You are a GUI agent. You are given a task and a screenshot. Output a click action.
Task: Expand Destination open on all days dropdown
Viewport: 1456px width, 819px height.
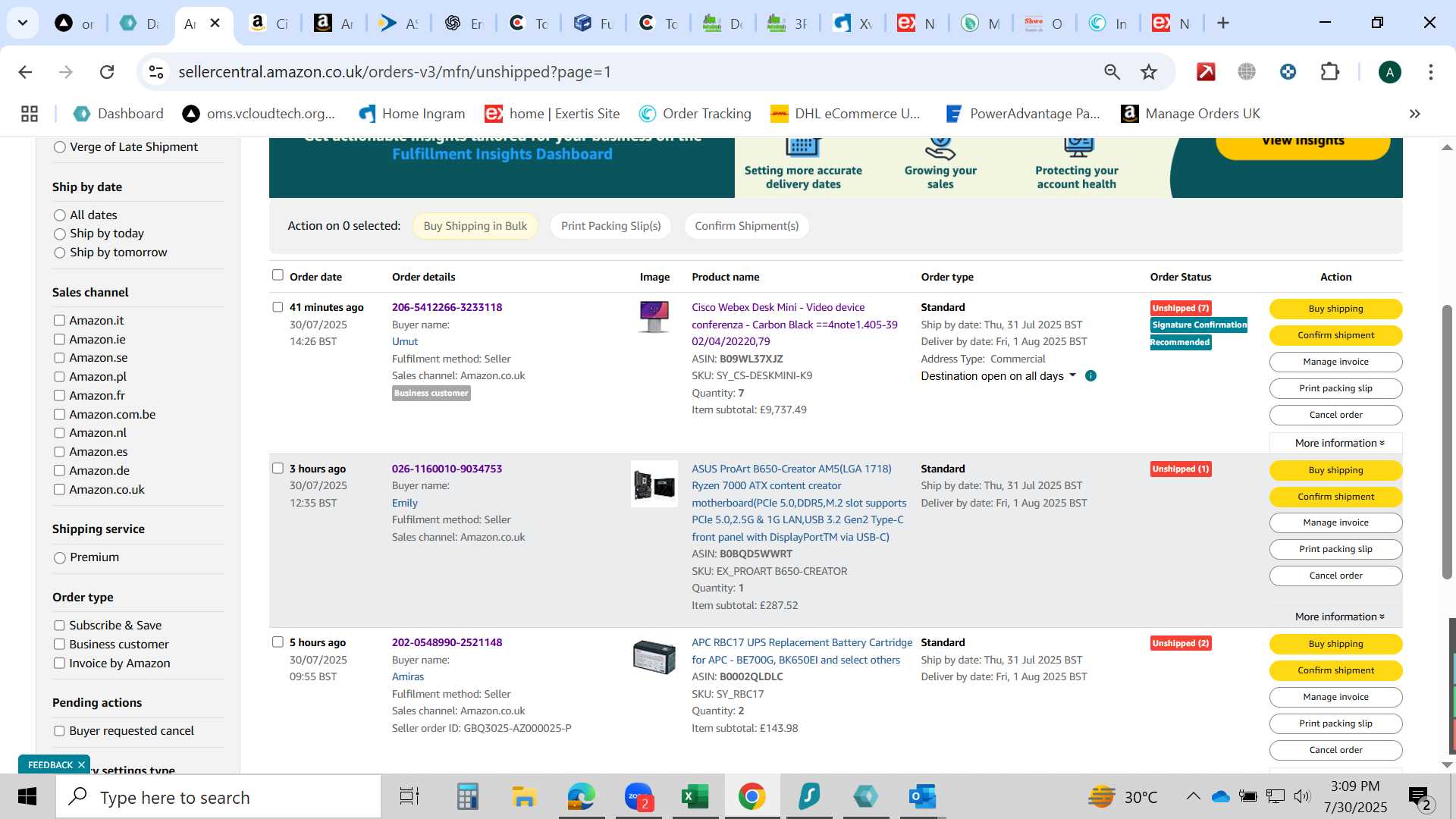[x=998, y=376]
